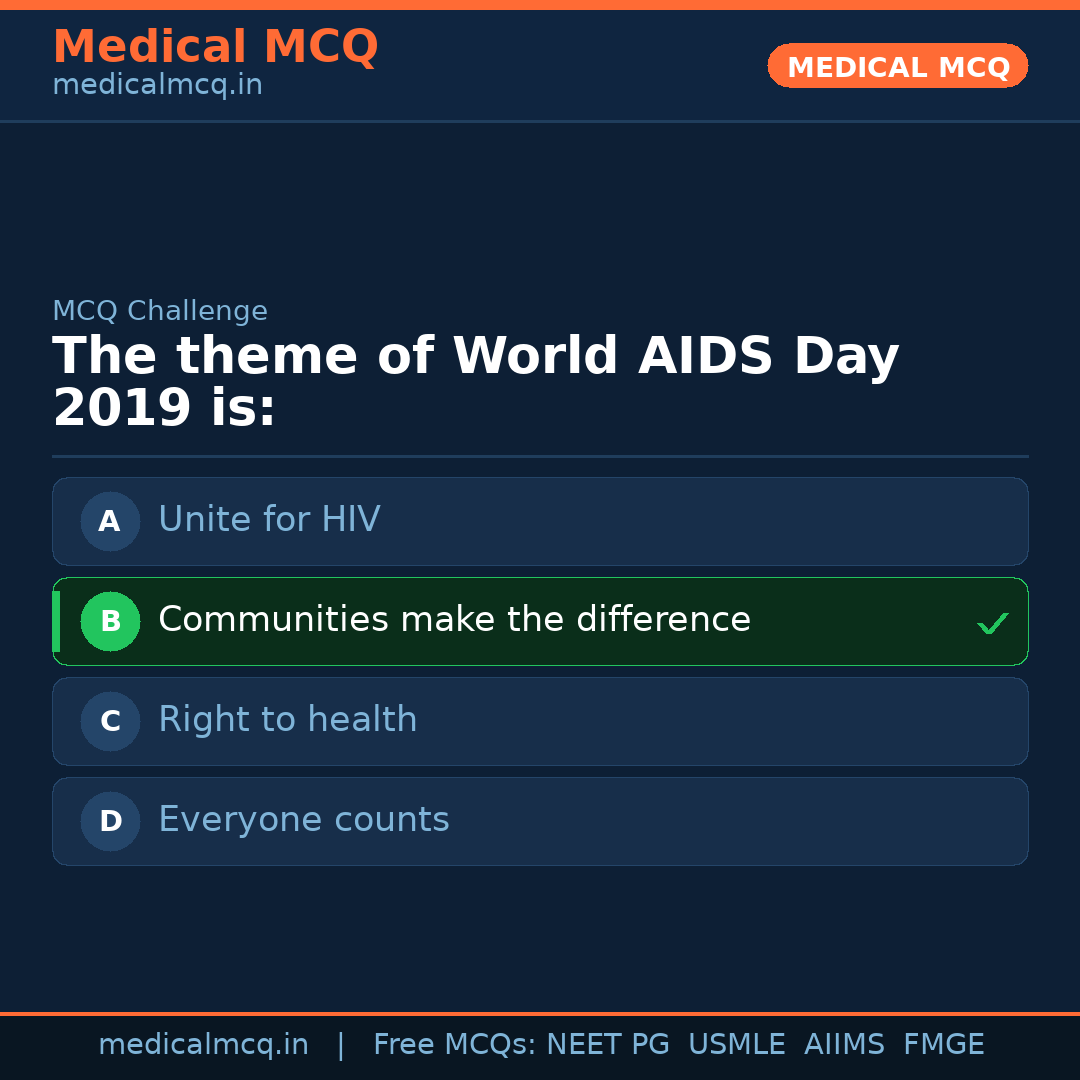This screenshot has width=1080, height=1080.
Task: Select AIIMS in the footer
Action: point(844,1045)
